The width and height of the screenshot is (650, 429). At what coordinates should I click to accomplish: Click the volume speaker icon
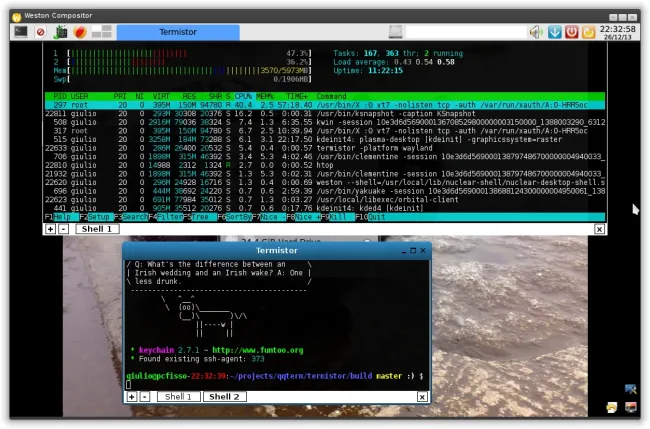point(534,32)
